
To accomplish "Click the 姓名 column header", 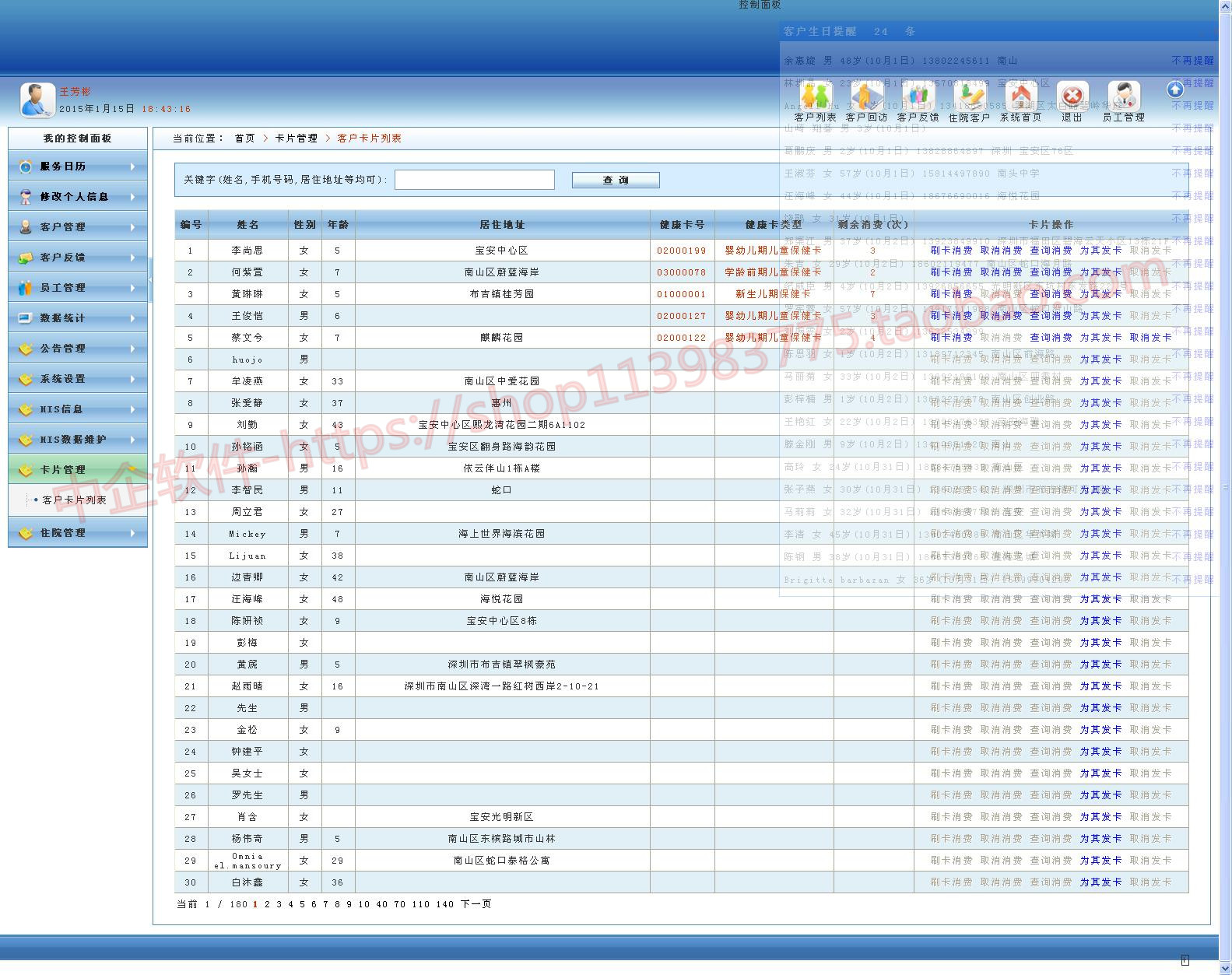I will click(x=248, y=225).
